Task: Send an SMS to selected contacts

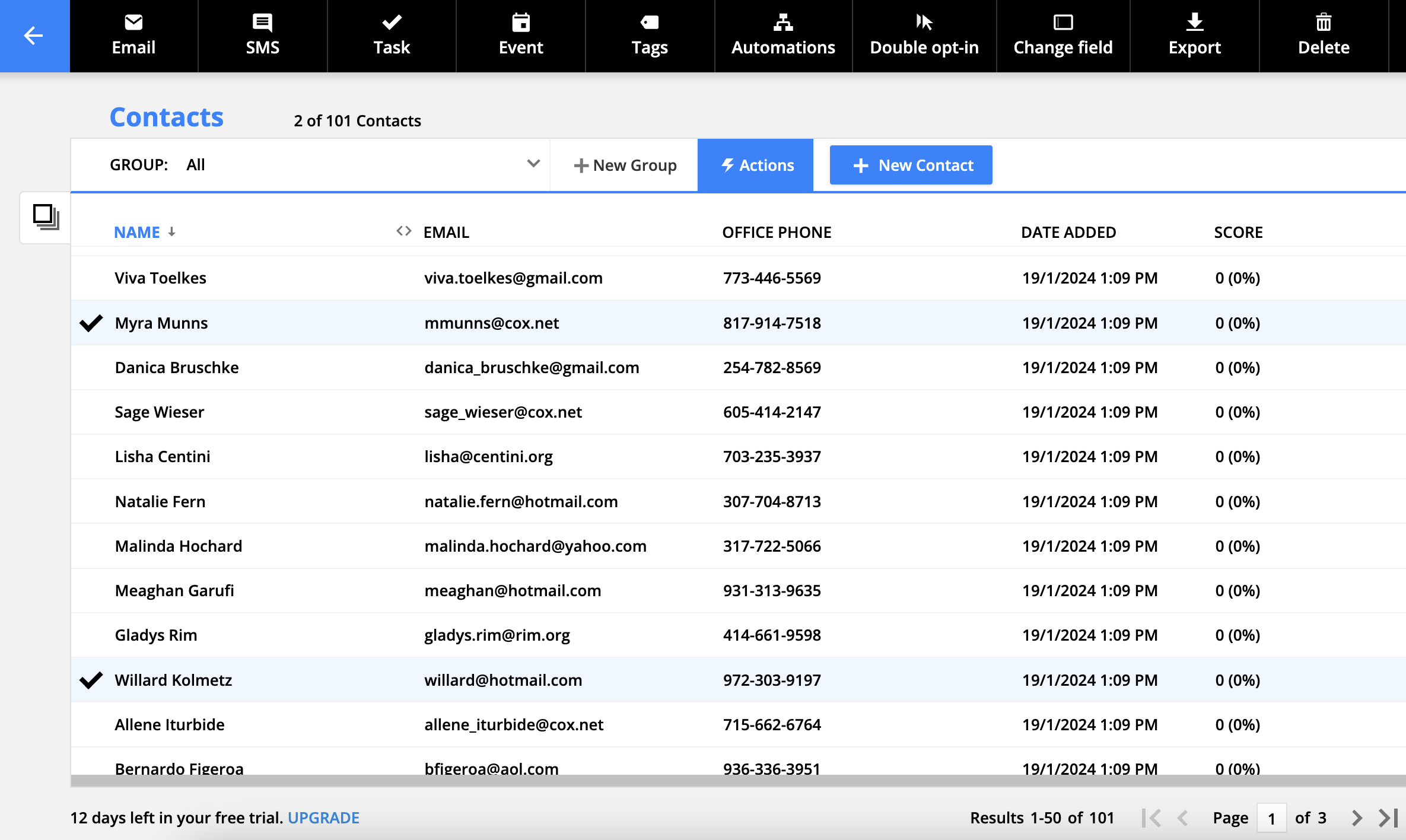Action: [262, 36]
